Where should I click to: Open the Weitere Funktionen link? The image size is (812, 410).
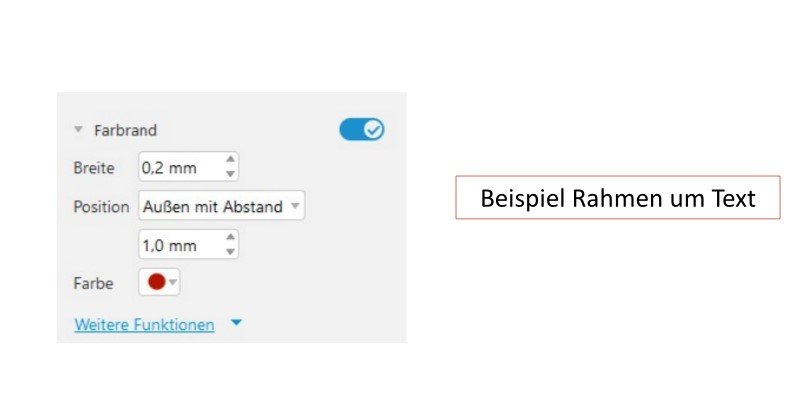[x=144, y=325]
